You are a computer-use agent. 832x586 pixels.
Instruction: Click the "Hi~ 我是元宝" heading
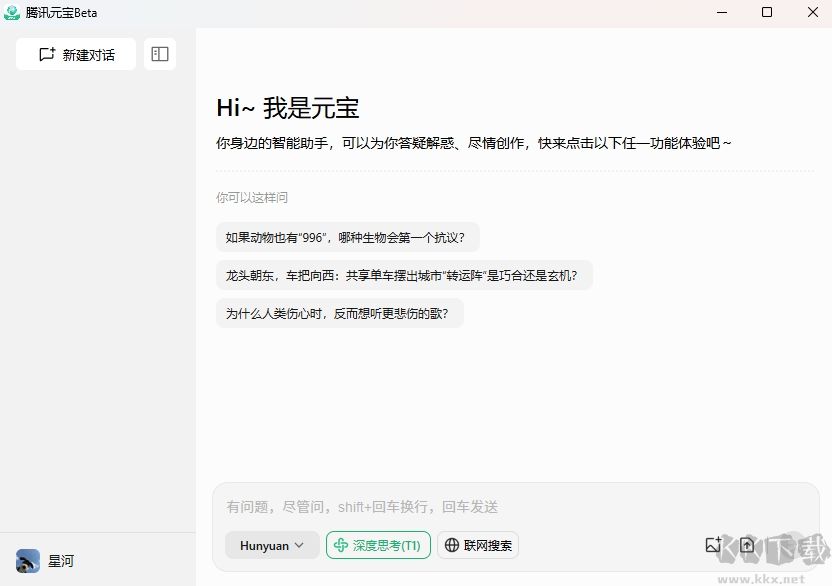(288, 108)
